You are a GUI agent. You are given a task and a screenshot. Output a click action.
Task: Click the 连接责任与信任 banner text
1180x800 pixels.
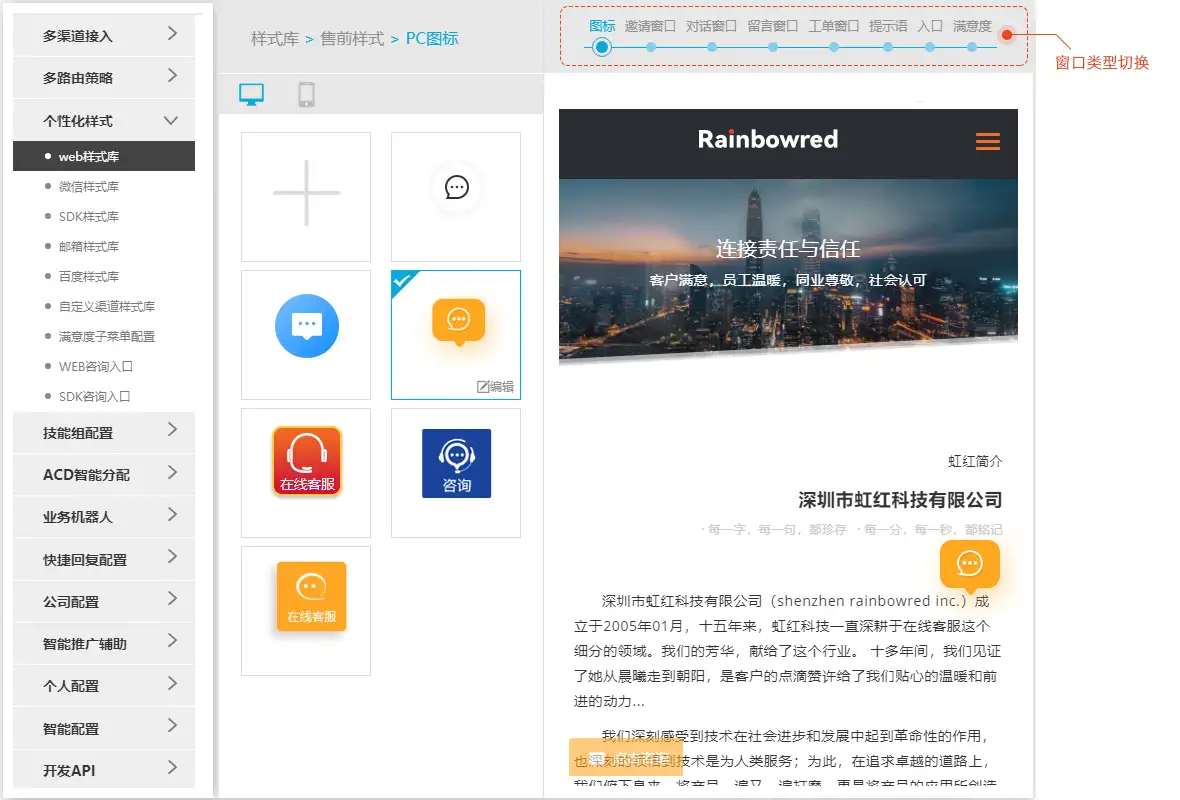click(x=787, y=249)
